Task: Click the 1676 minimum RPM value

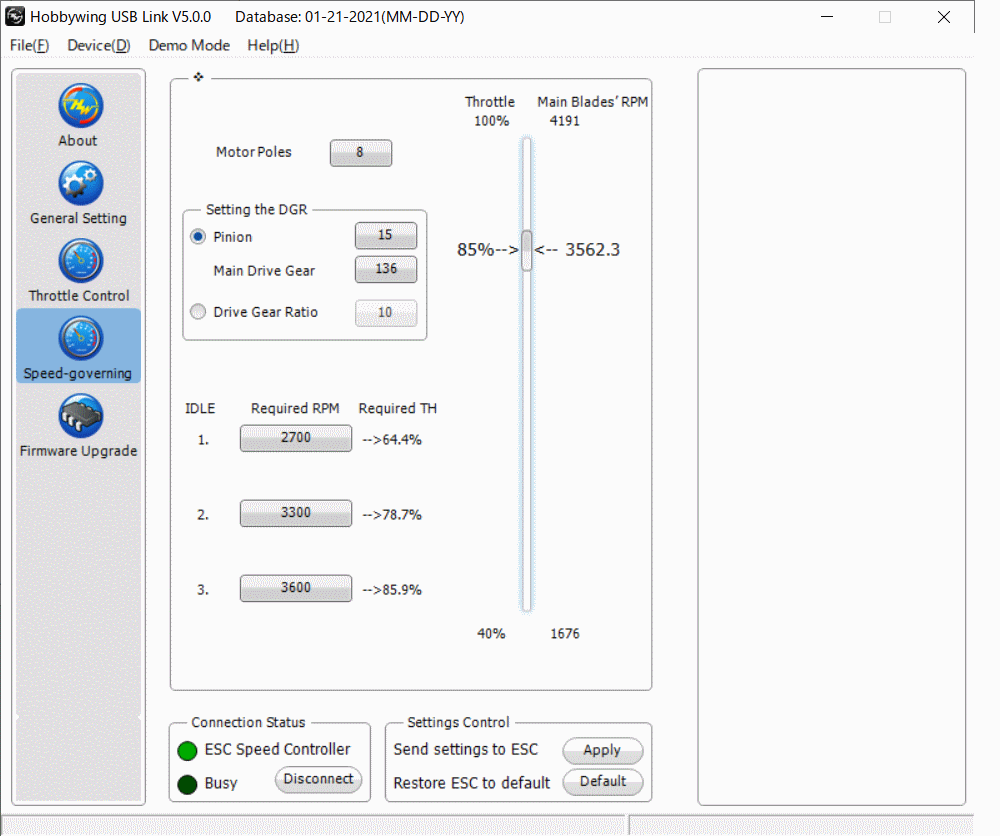Action: click(565, 634)
